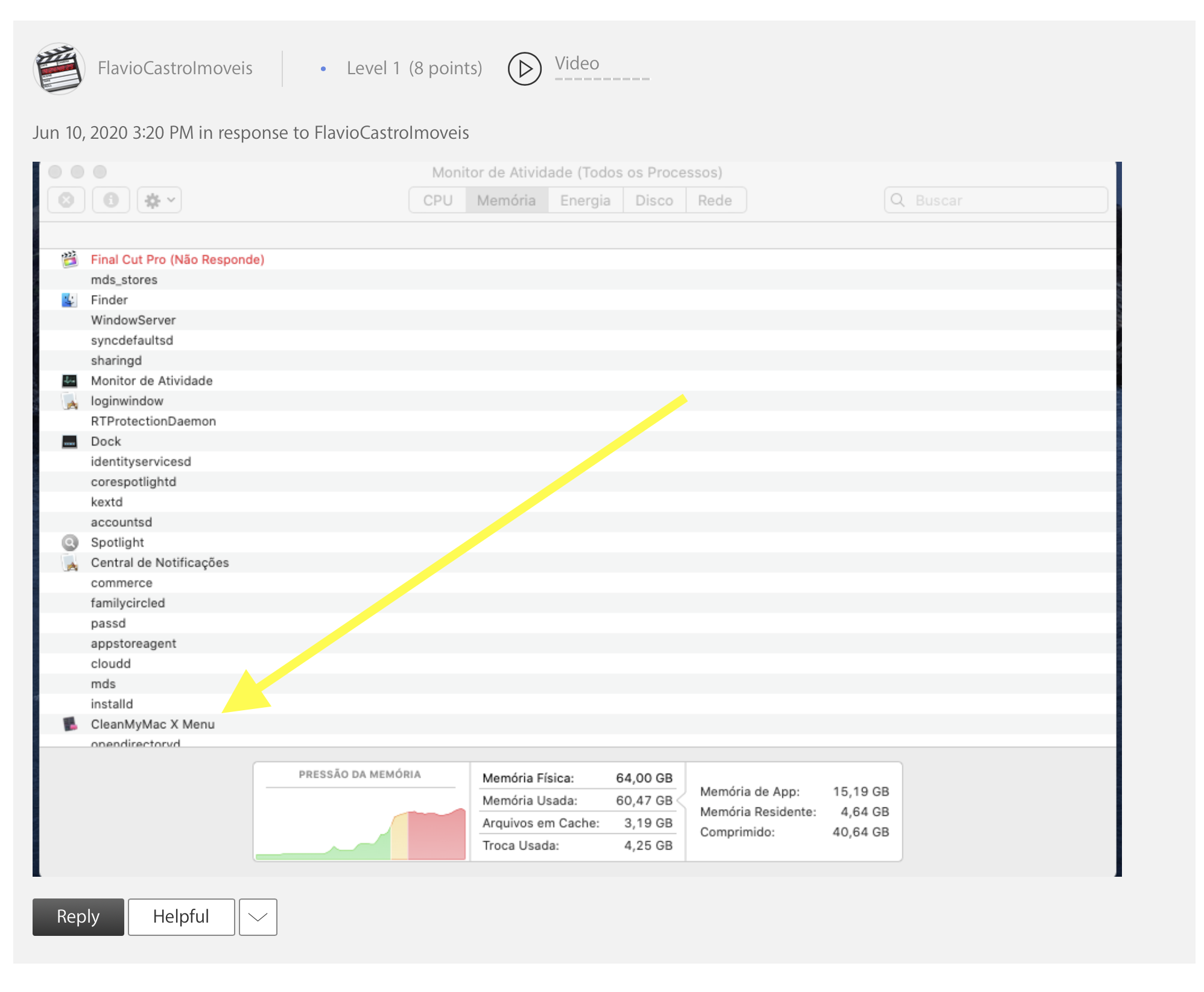
Task: Mark the post as Helpful
Action: [x=181, y=917]
